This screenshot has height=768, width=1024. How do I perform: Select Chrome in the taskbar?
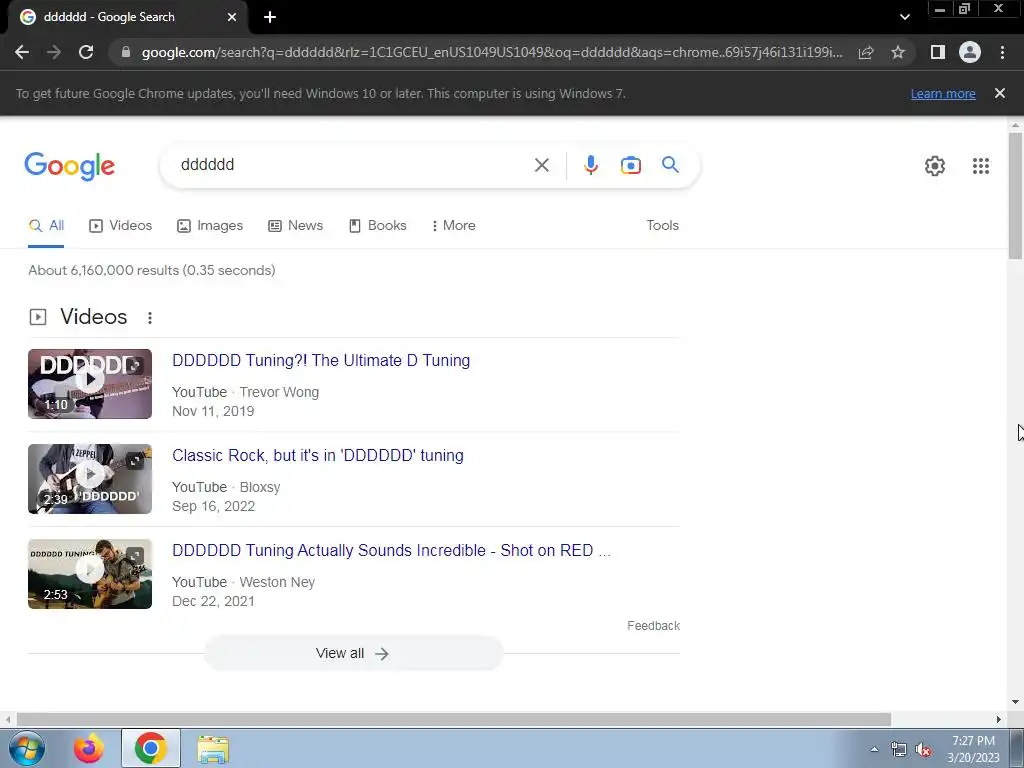click(151, 748)
